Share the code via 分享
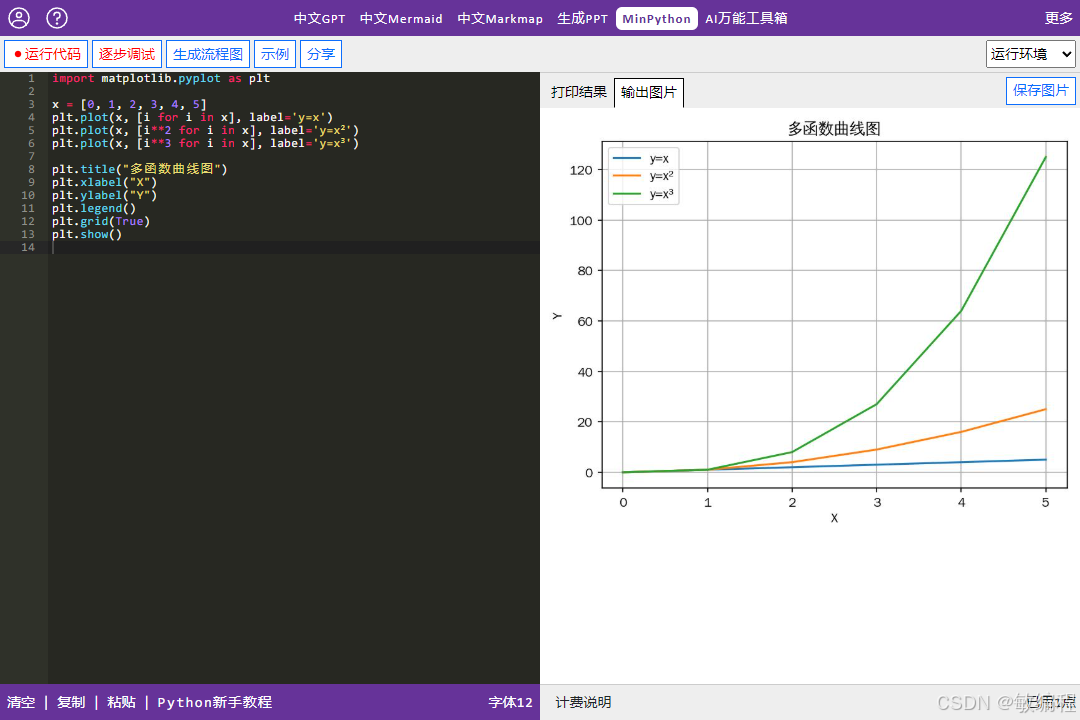Viewport: 1080px width, 720px height. point(321,53)
